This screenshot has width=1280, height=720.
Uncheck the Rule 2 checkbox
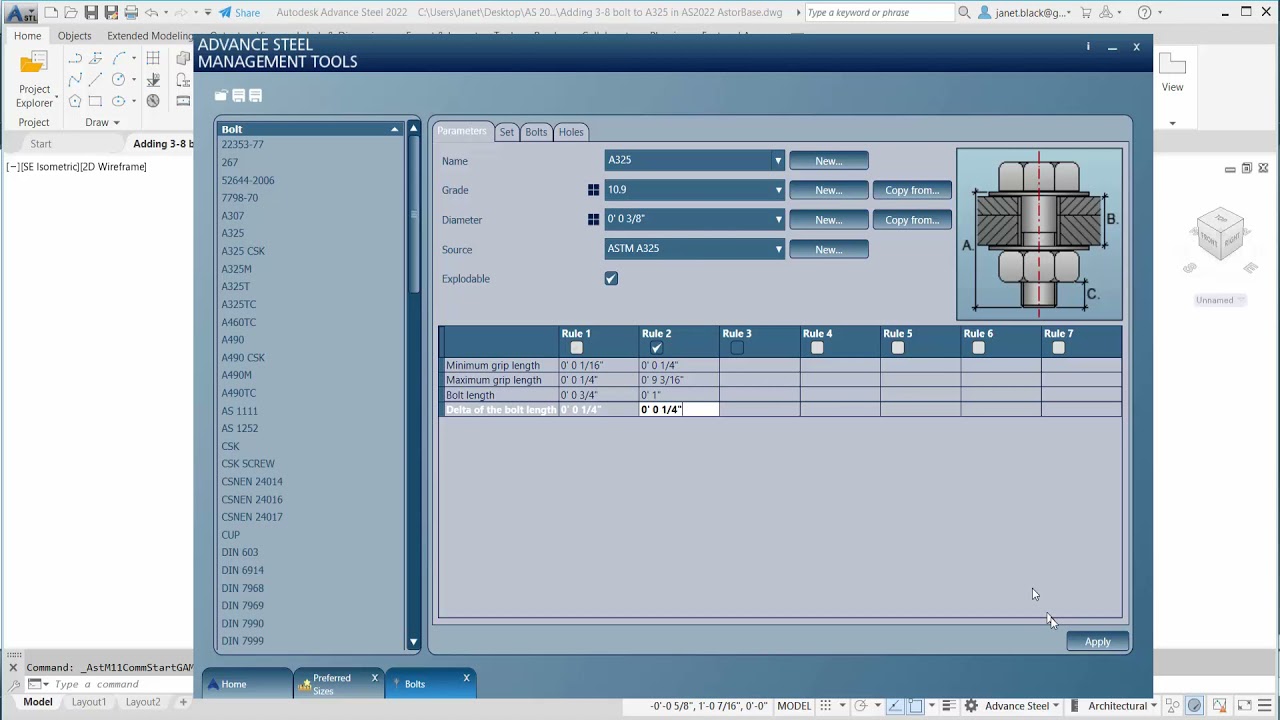(656, 348)
